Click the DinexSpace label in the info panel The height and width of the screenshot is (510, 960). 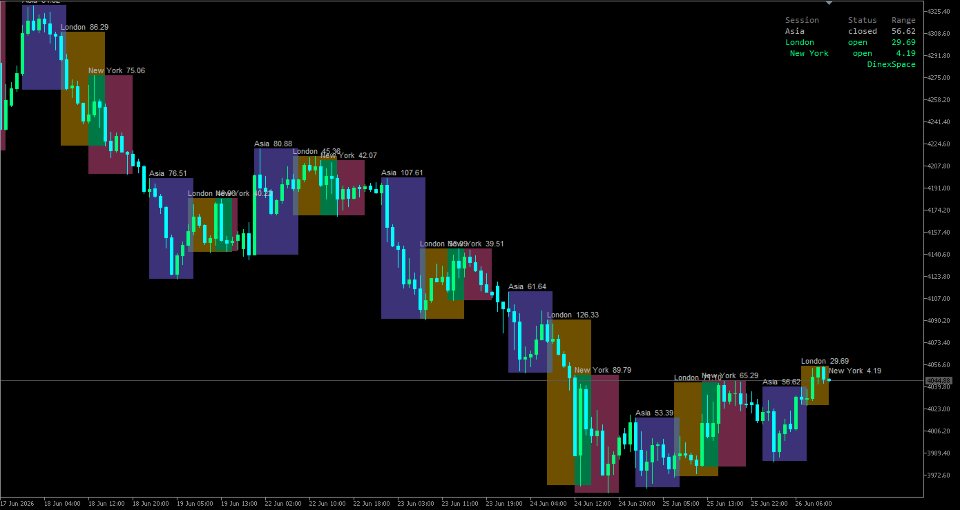tap(891, 64)
